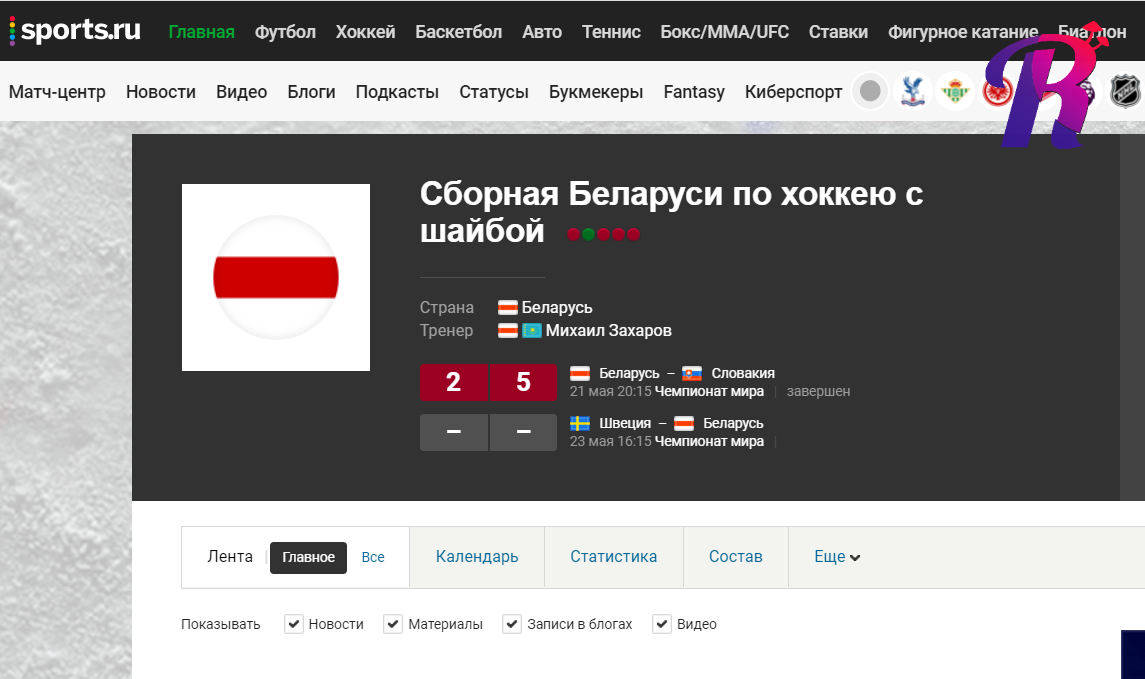Select the Все feed filter
Screen dimensions: 1145x679
point(372,558)
